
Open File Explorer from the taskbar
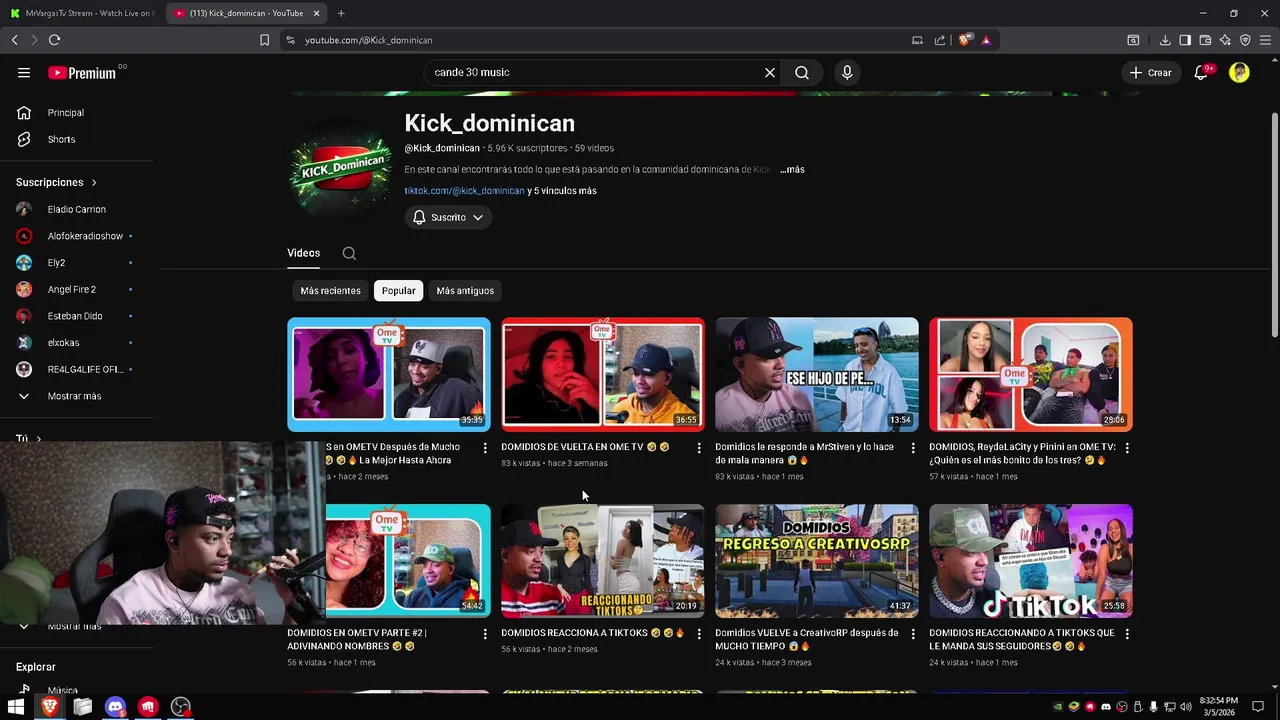(83, 707)
